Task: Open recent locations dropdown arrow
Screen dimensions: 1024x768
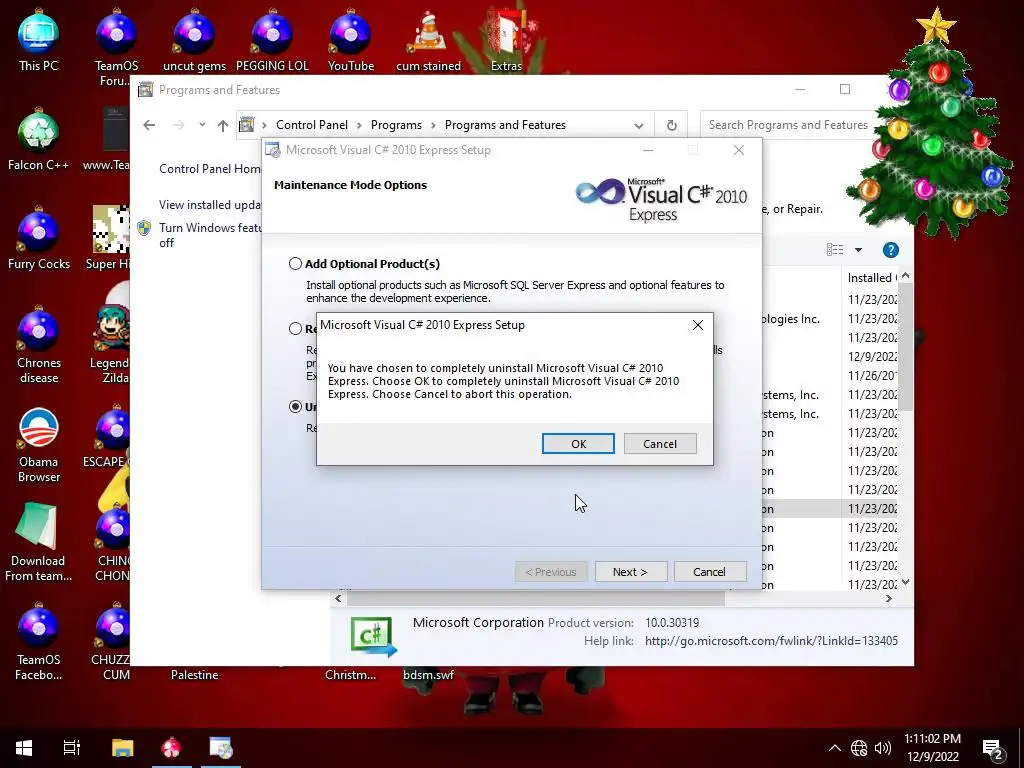Action: coord(202,125)
